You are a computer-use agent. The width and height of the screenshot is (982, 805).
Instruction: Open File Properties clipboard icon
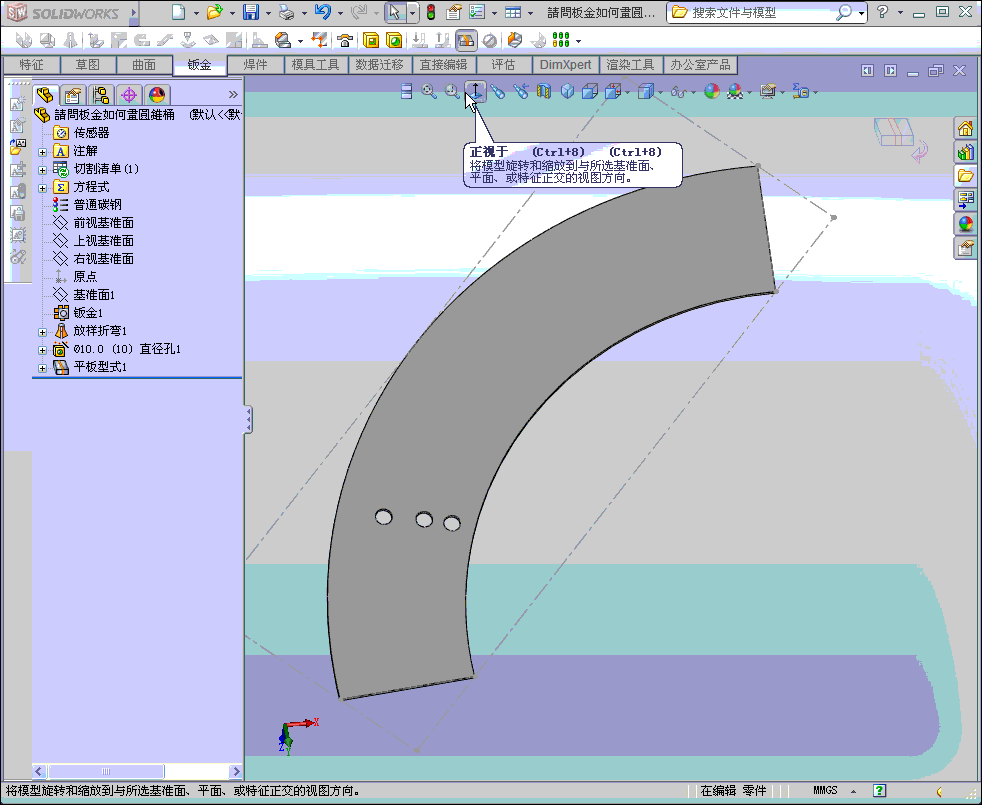(x=454, y=12)
